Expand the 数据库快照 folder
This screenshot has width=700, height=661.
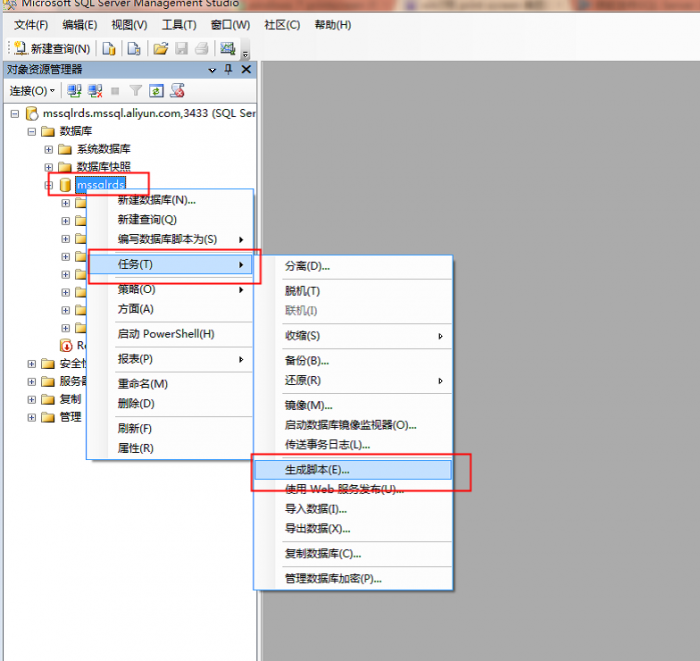pyautogui.click(x=49, y=167)
